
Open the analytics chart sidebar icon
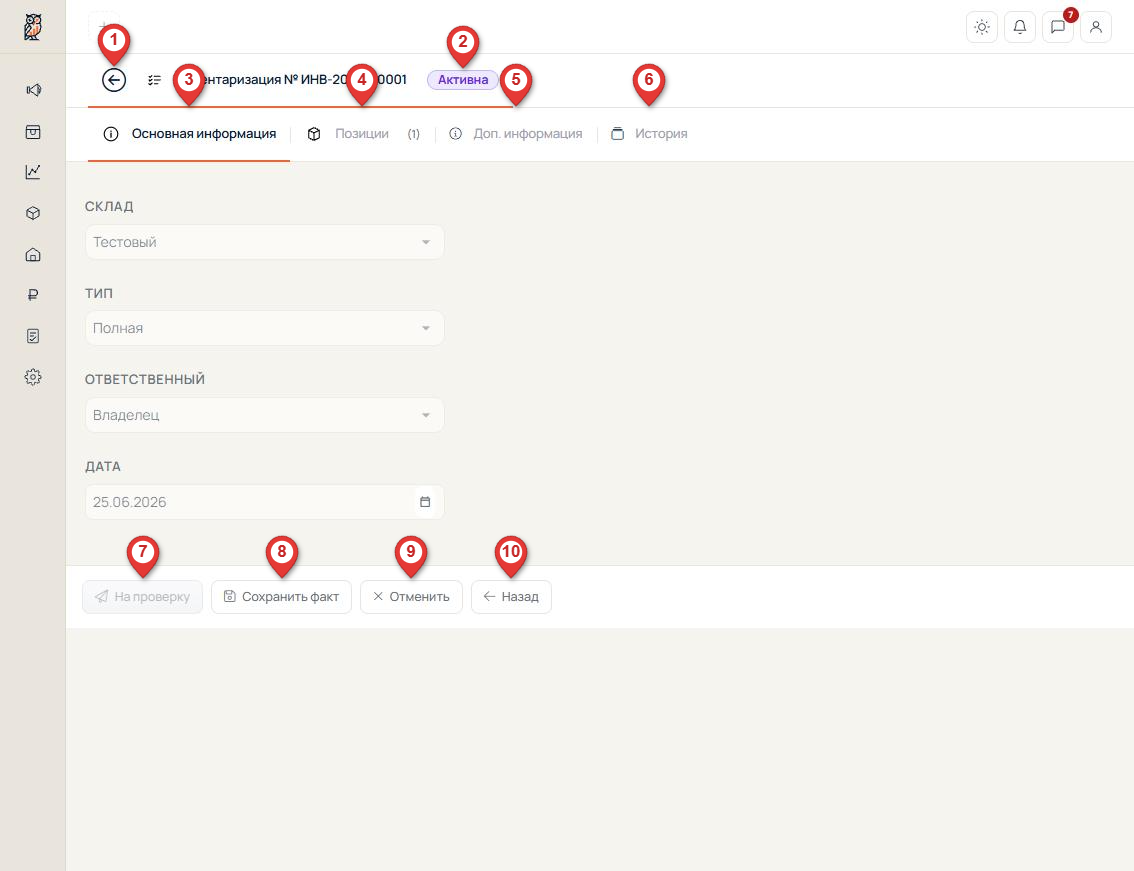pyautogui.click(x=33, y=171)
